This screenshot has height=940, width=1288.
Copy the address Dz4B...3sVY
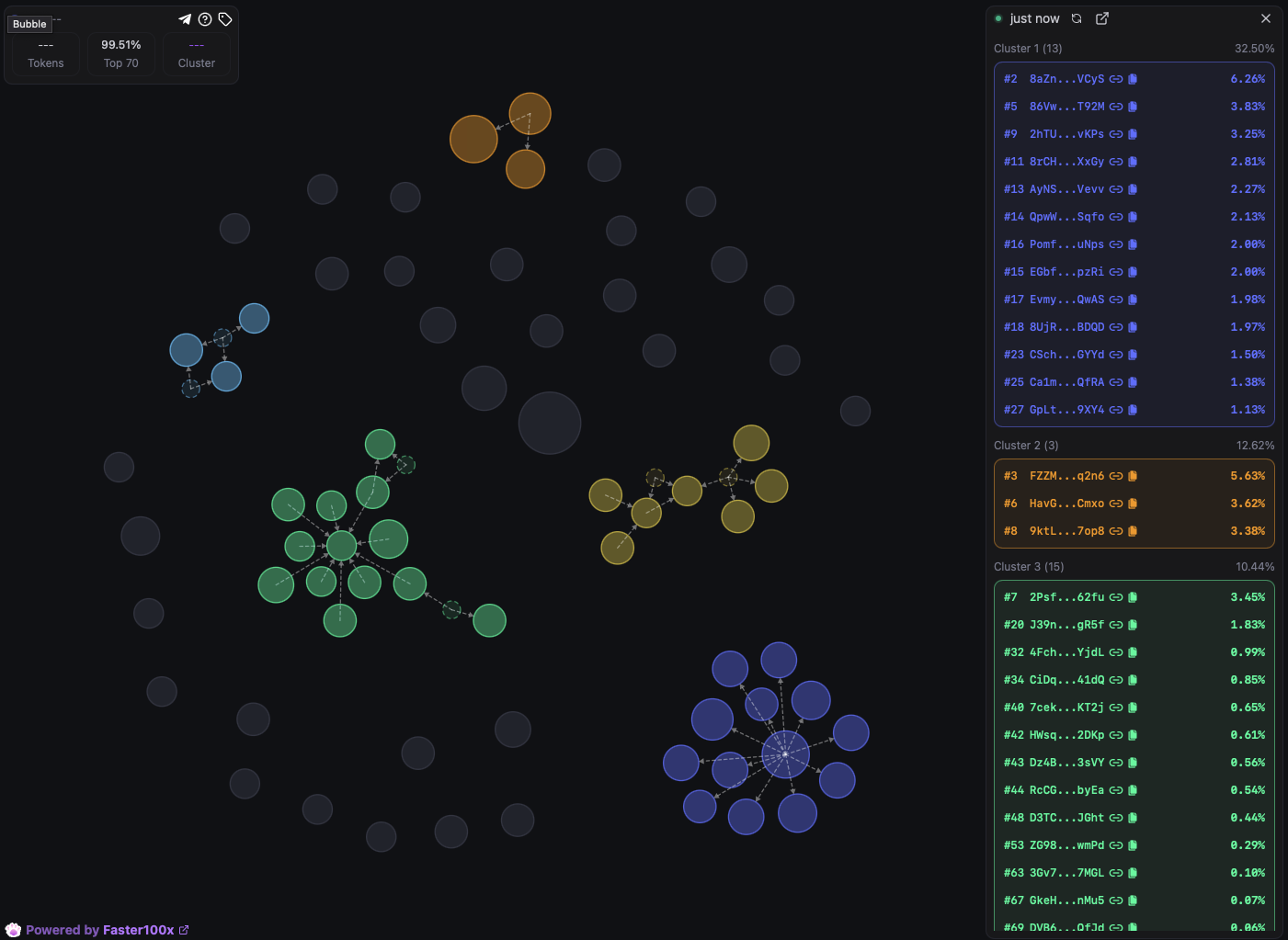pyautogui.click(x=1133, y=763)
